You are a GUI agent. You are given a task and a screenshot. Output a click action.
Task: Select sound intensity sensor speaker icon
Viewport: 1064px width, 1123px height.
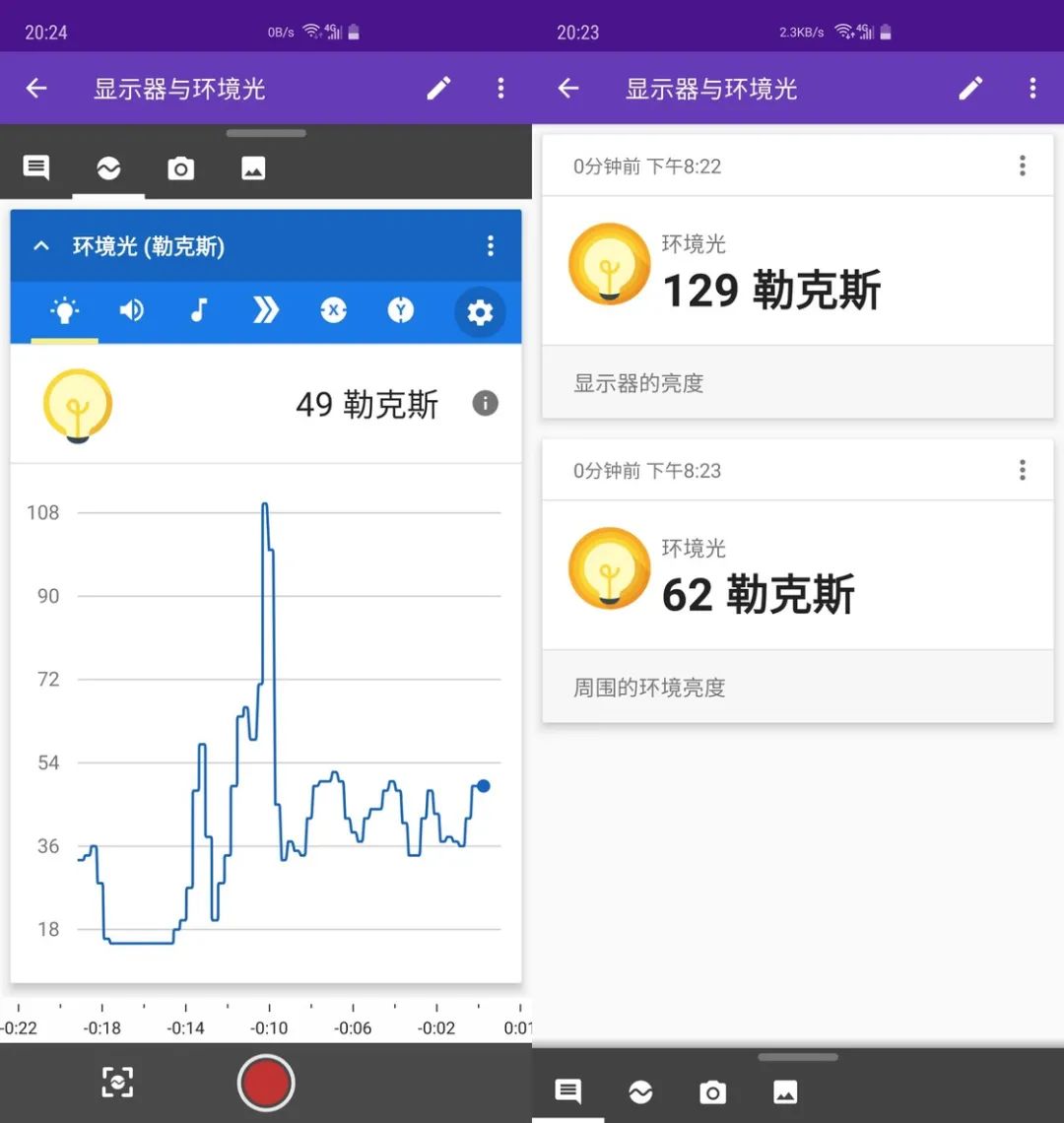131,311
